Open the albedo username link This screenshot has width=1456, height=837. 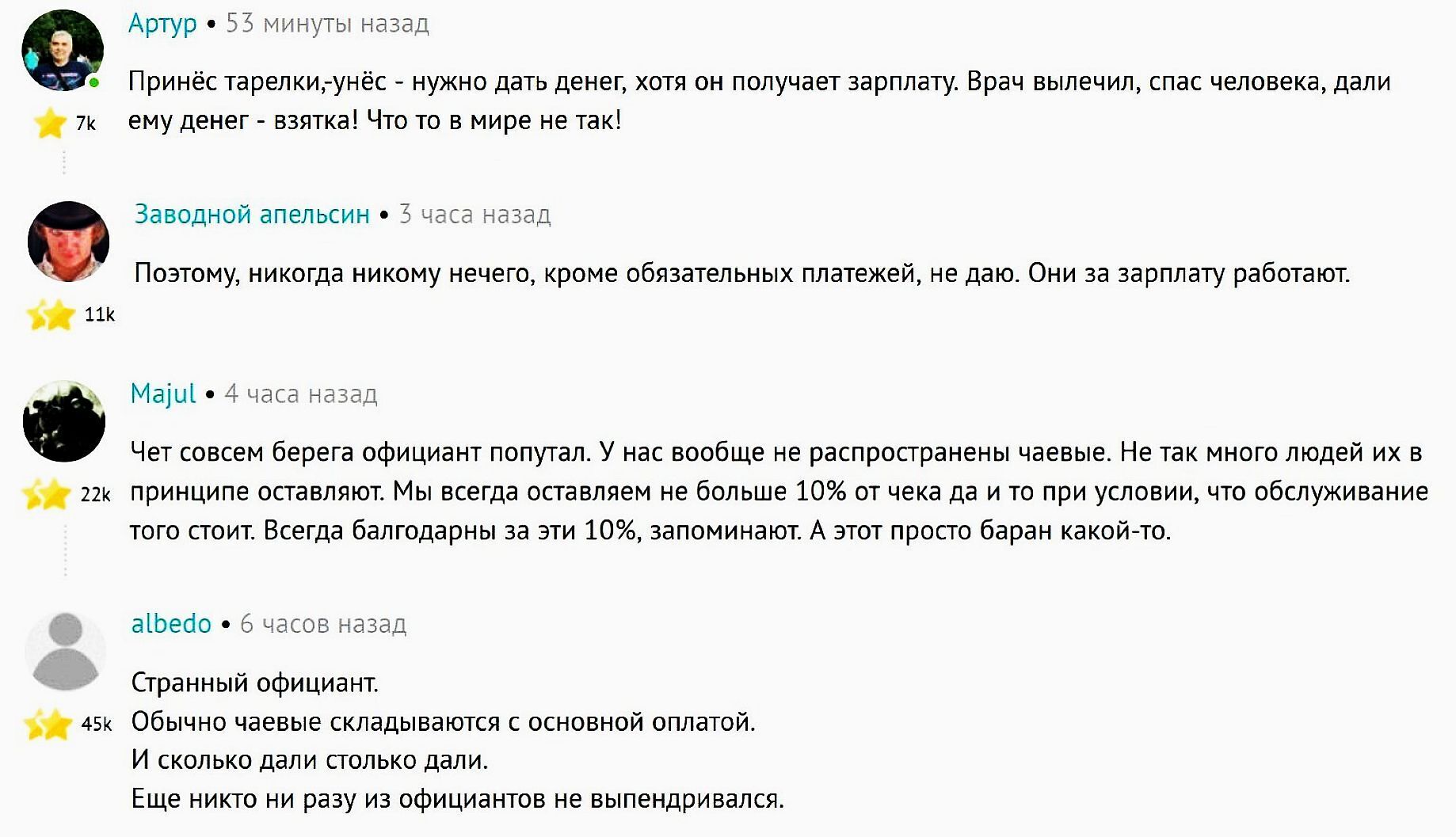pyautogui.click(x=171, y=624)
